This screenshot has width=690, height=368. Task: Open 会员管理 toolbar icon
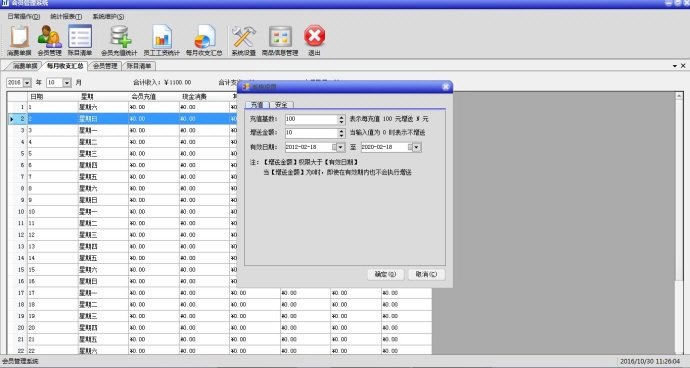coord(49,40)
